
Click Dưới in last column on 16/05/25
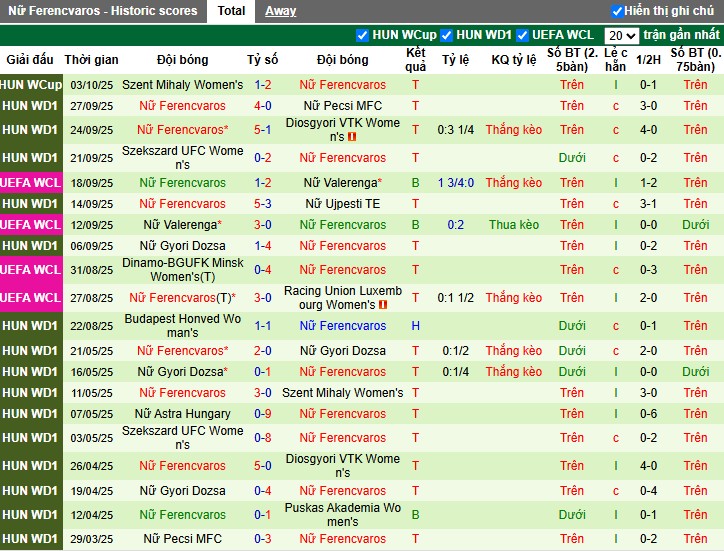695,372
